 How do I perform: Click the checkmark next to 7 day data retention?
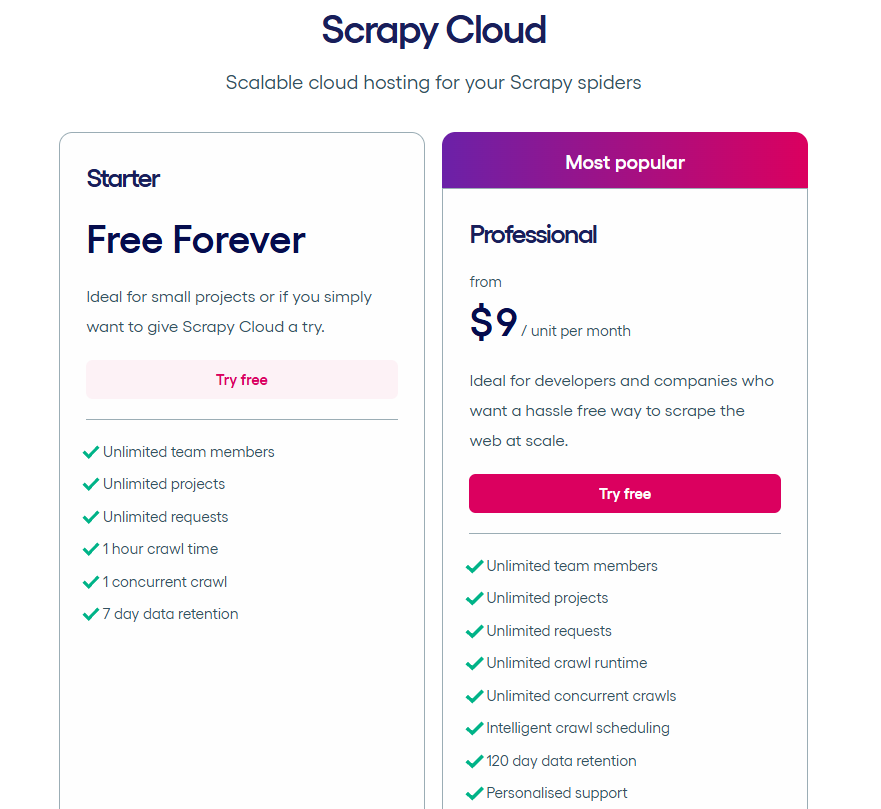91,613
